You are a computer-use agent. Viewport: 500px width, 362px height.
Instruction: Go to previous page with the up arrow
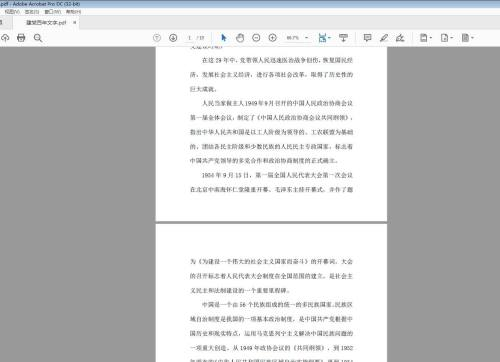(x=157, y=38)
